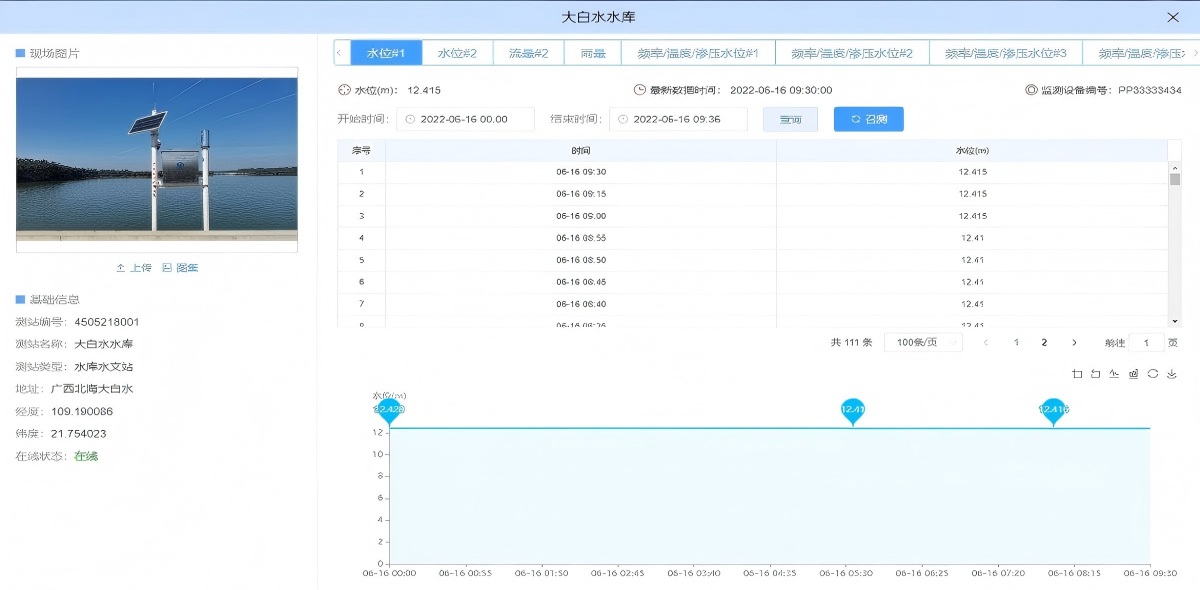The width and height of the screenshot is (1200, 590).
Task: Click the 查询 query button
Action: [x=790, y=119]
